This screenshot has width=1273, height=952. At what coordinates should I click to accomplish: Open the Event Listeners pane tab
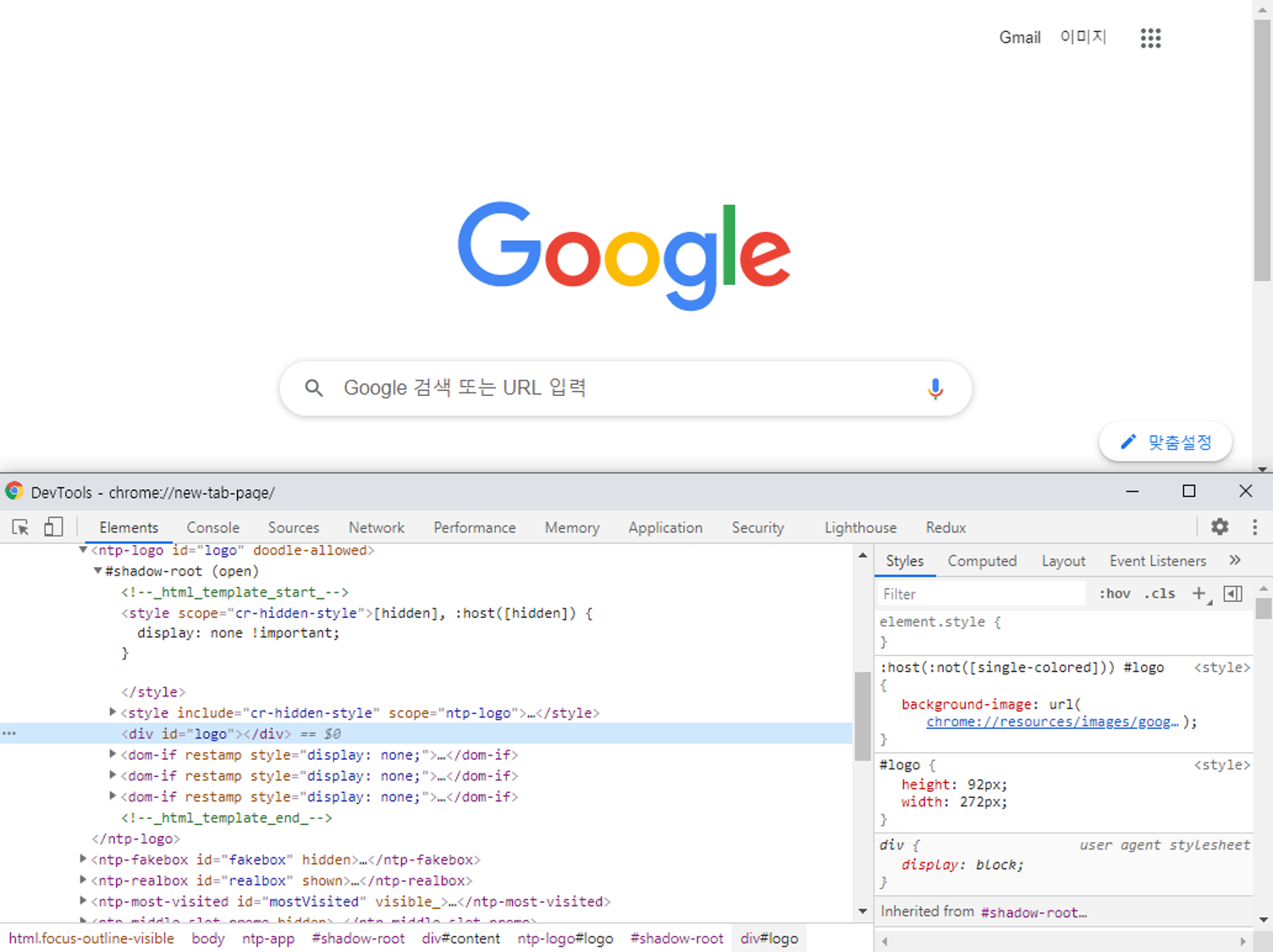click(1158, 561)
